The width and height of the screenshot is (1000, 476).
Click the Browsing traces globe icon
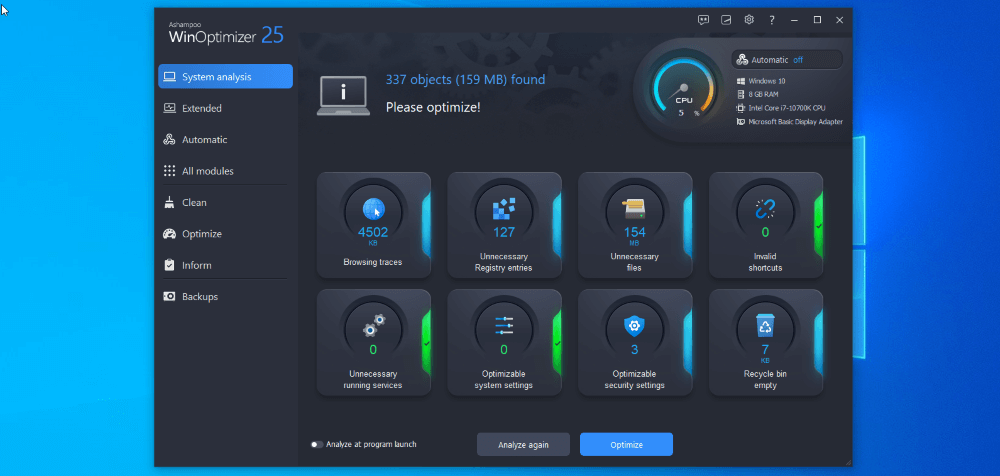coord(373,209)
